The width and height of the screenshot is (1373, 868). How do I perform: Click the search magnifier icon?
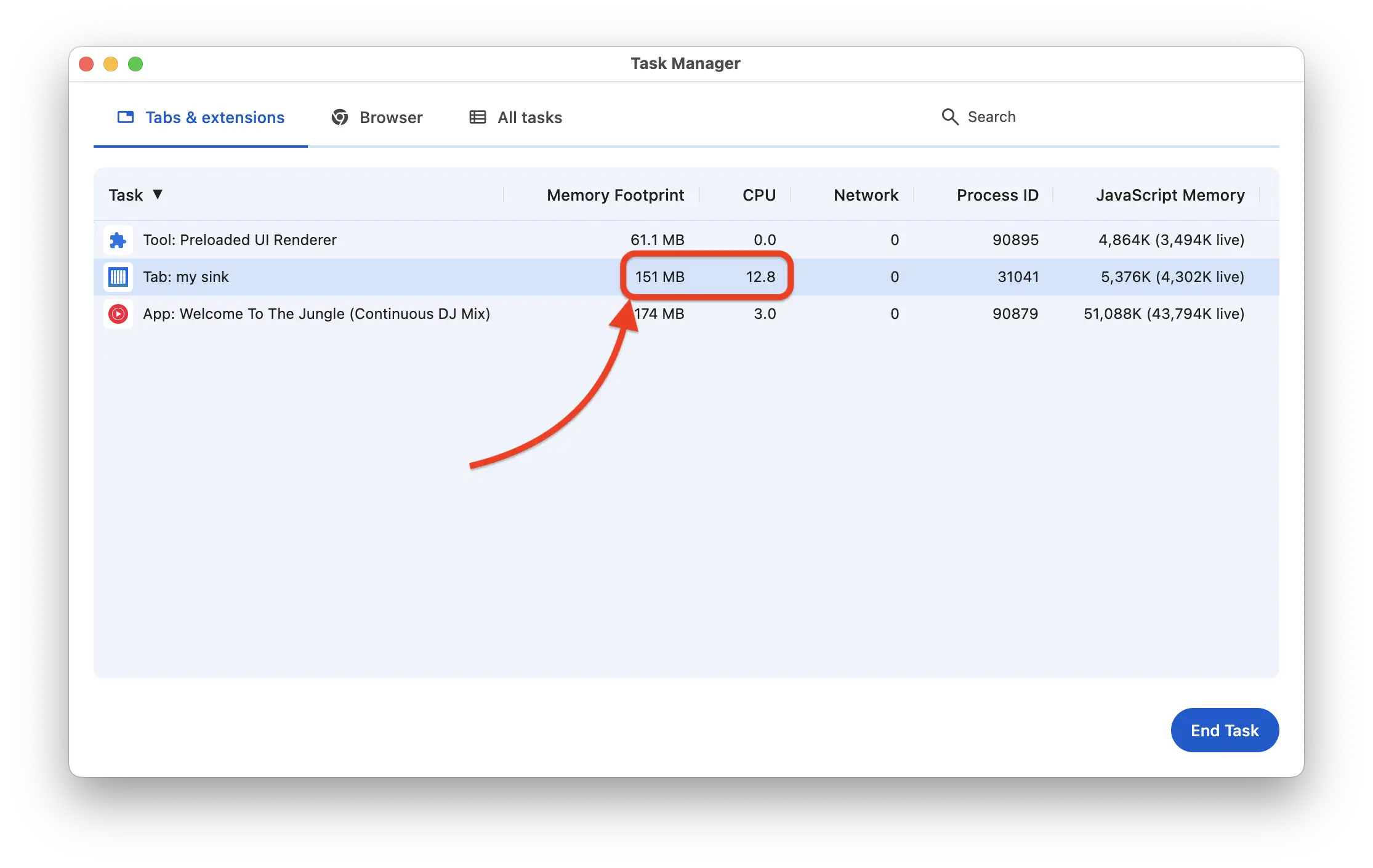point(949,116)
